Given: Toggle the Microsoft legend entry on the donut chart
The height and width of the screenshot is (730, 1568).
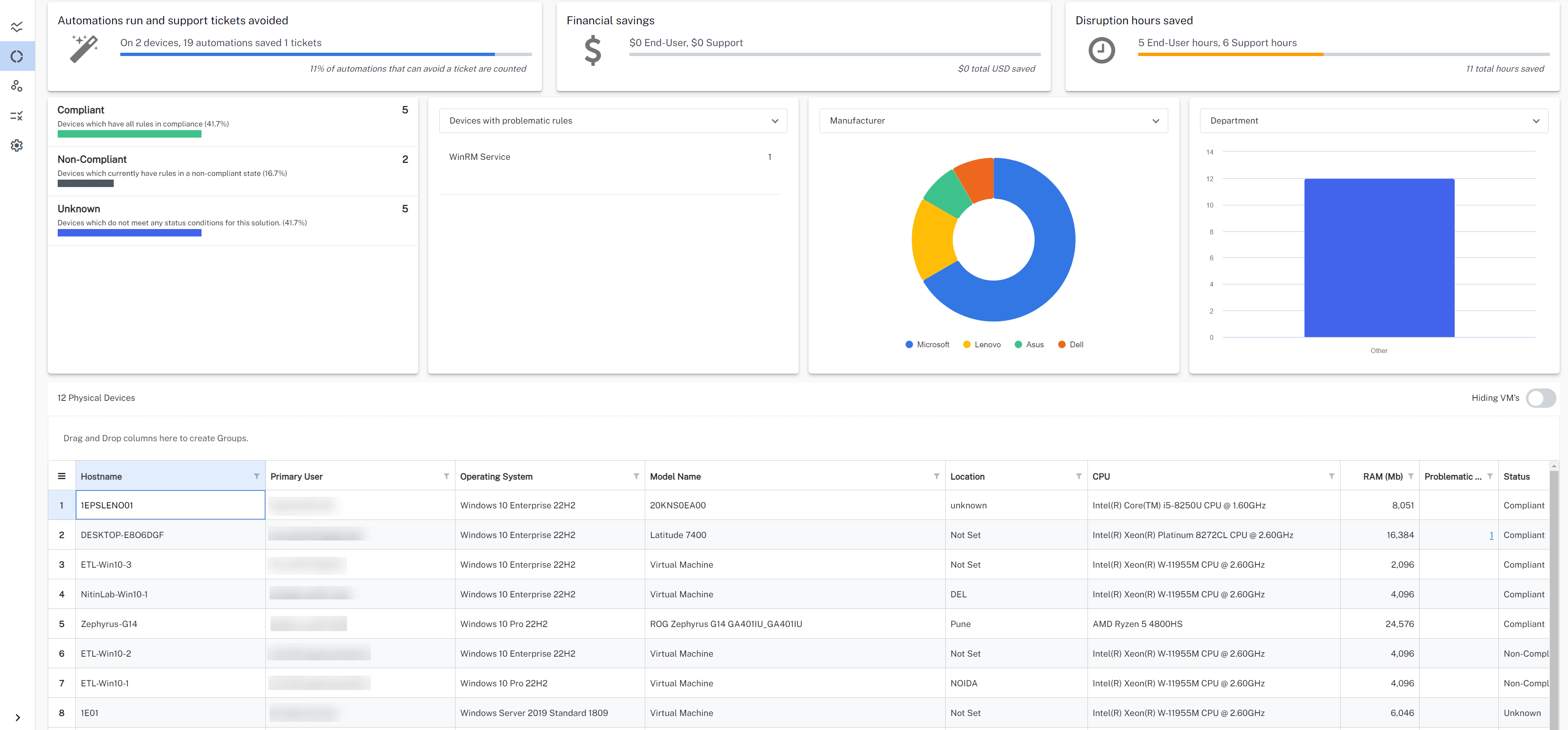Looking at the screenshot, I should 926,344.
